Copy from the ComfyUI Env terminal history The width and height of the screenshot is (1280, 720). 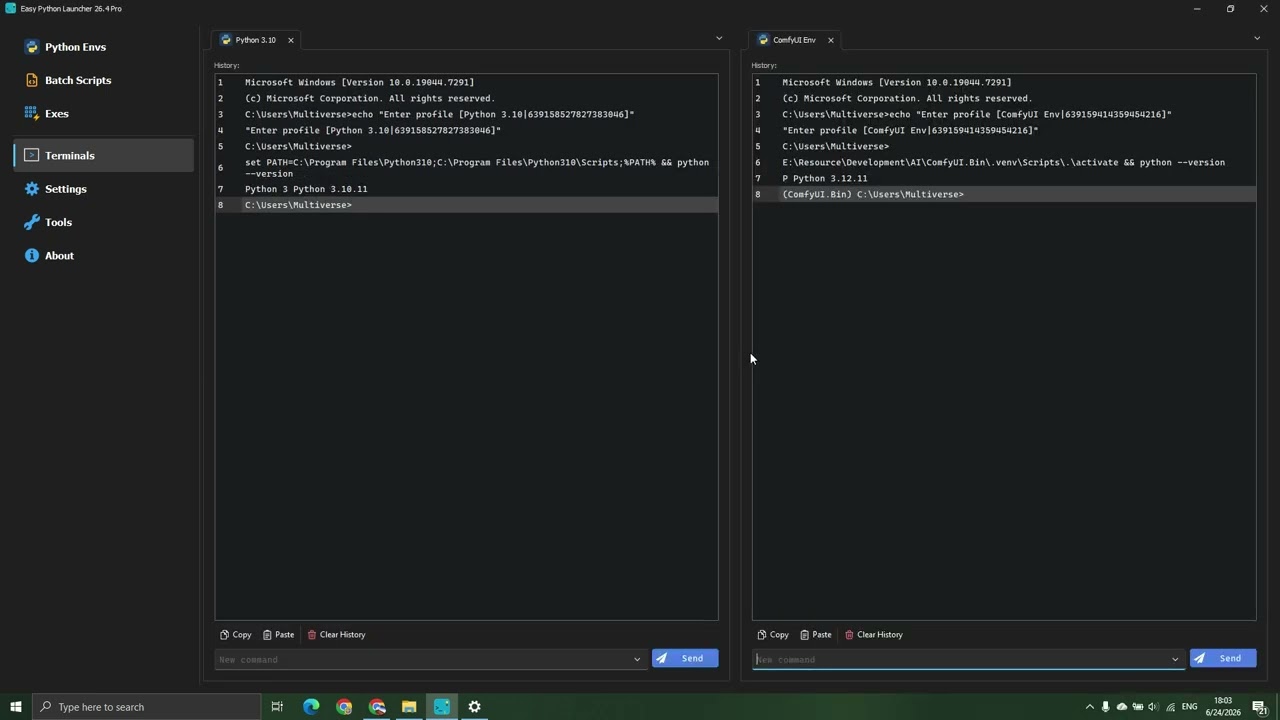(x=773, y=635)
